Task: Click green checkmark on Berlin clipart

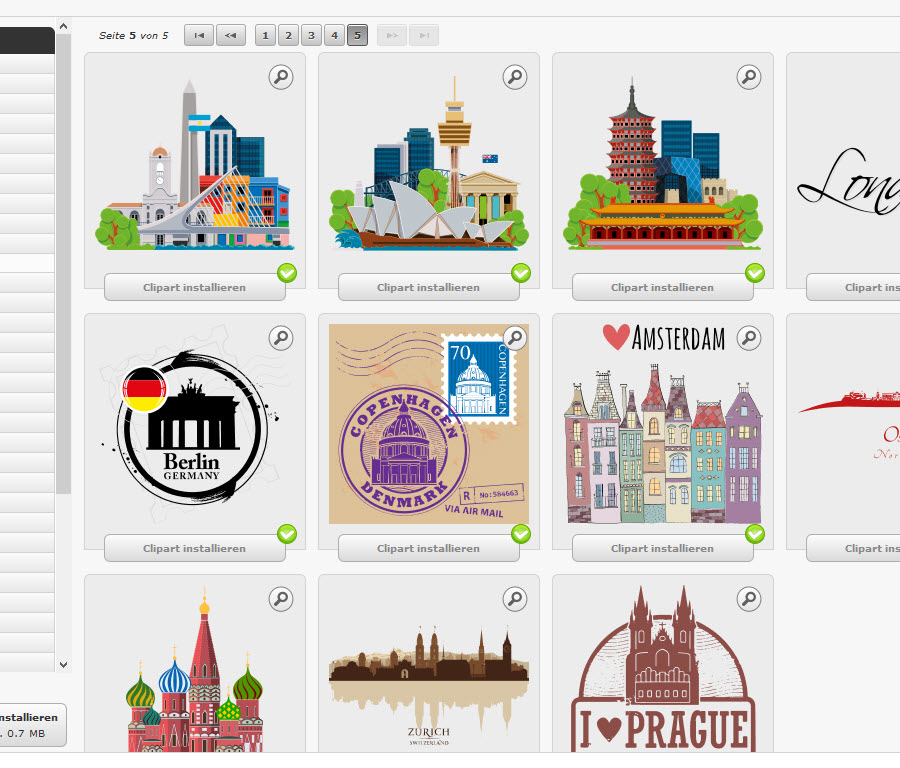Action: 287,534
